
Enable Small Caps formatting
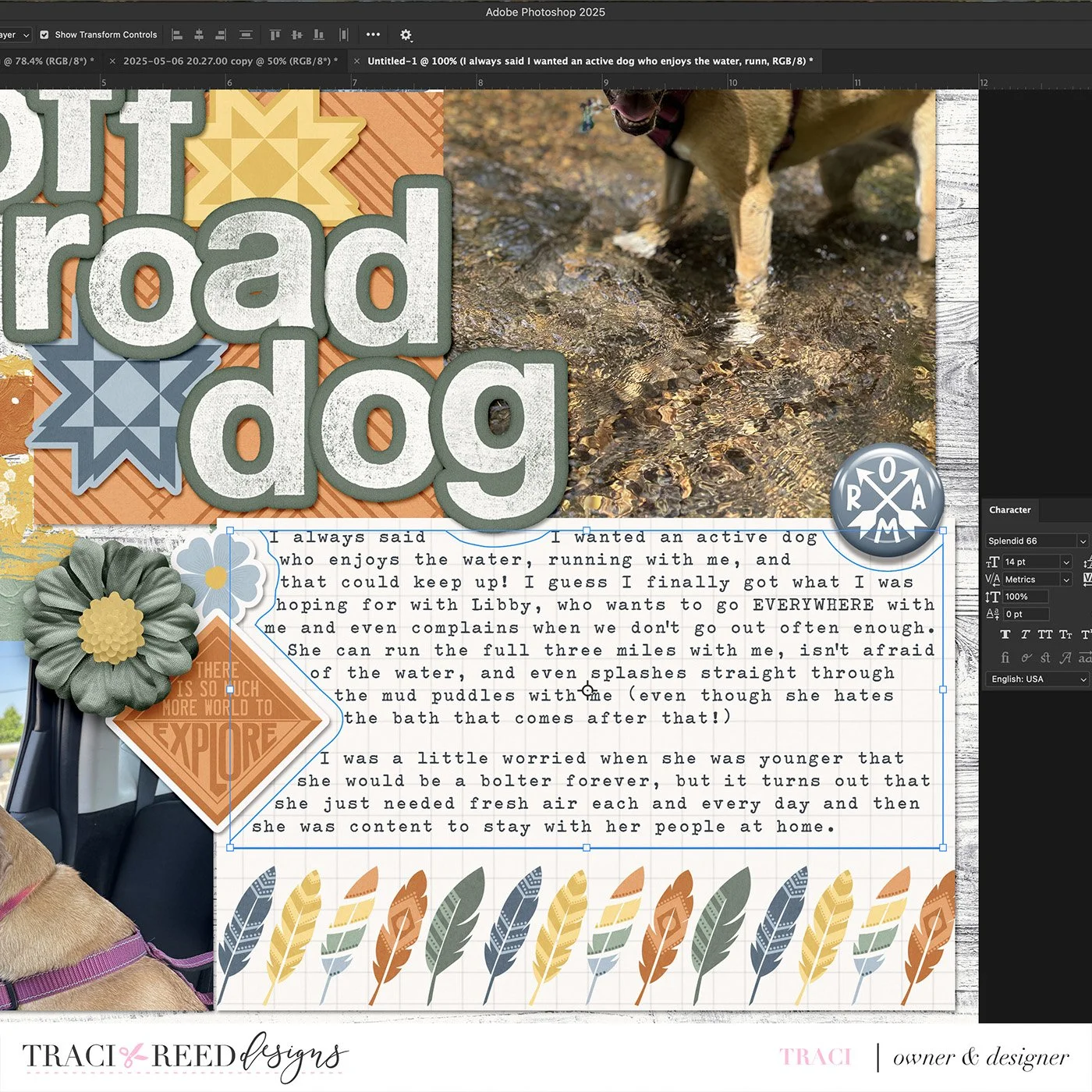coord(1065,635)
